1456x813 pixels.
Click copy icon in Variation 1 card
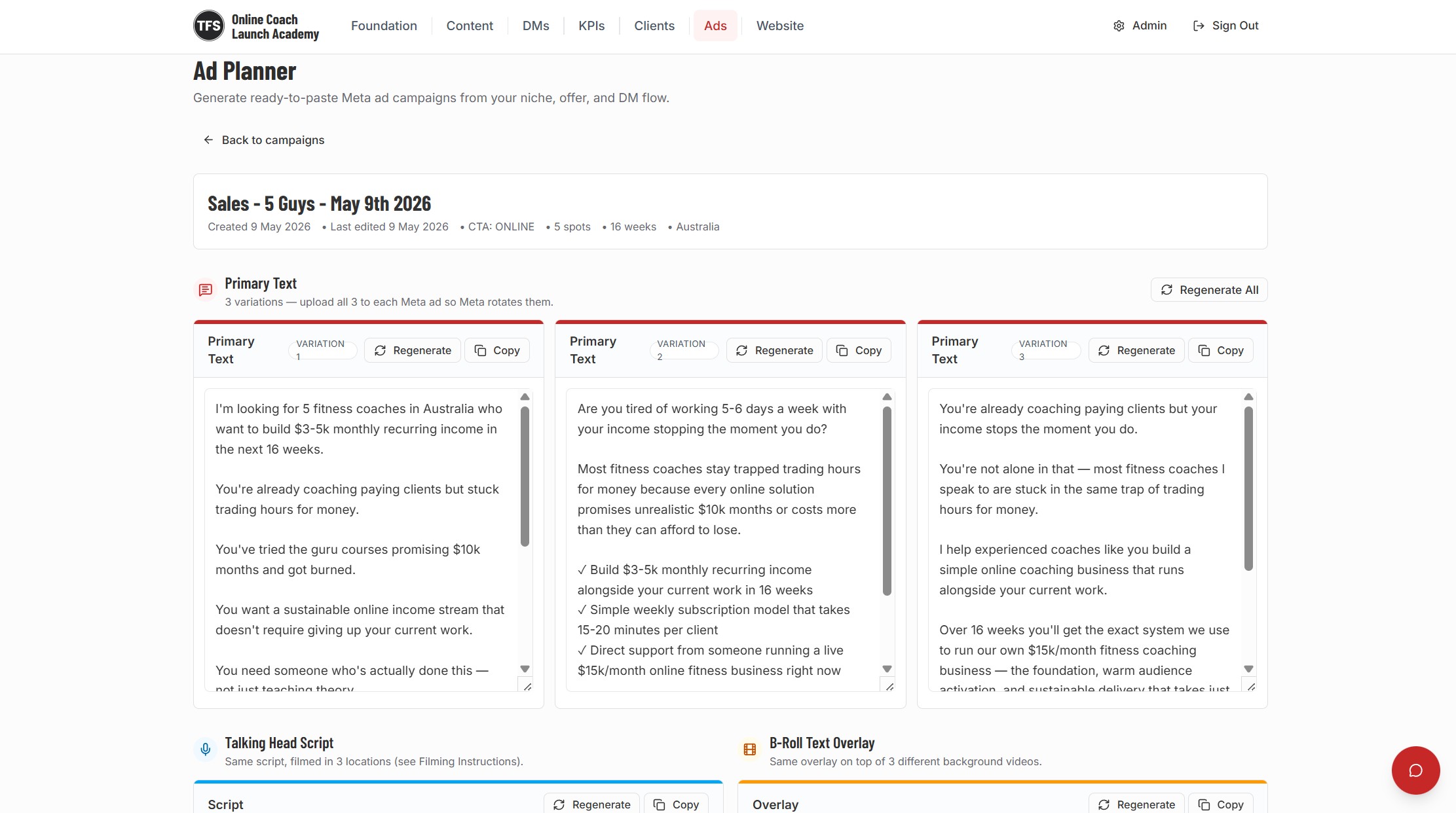(480, 350)
